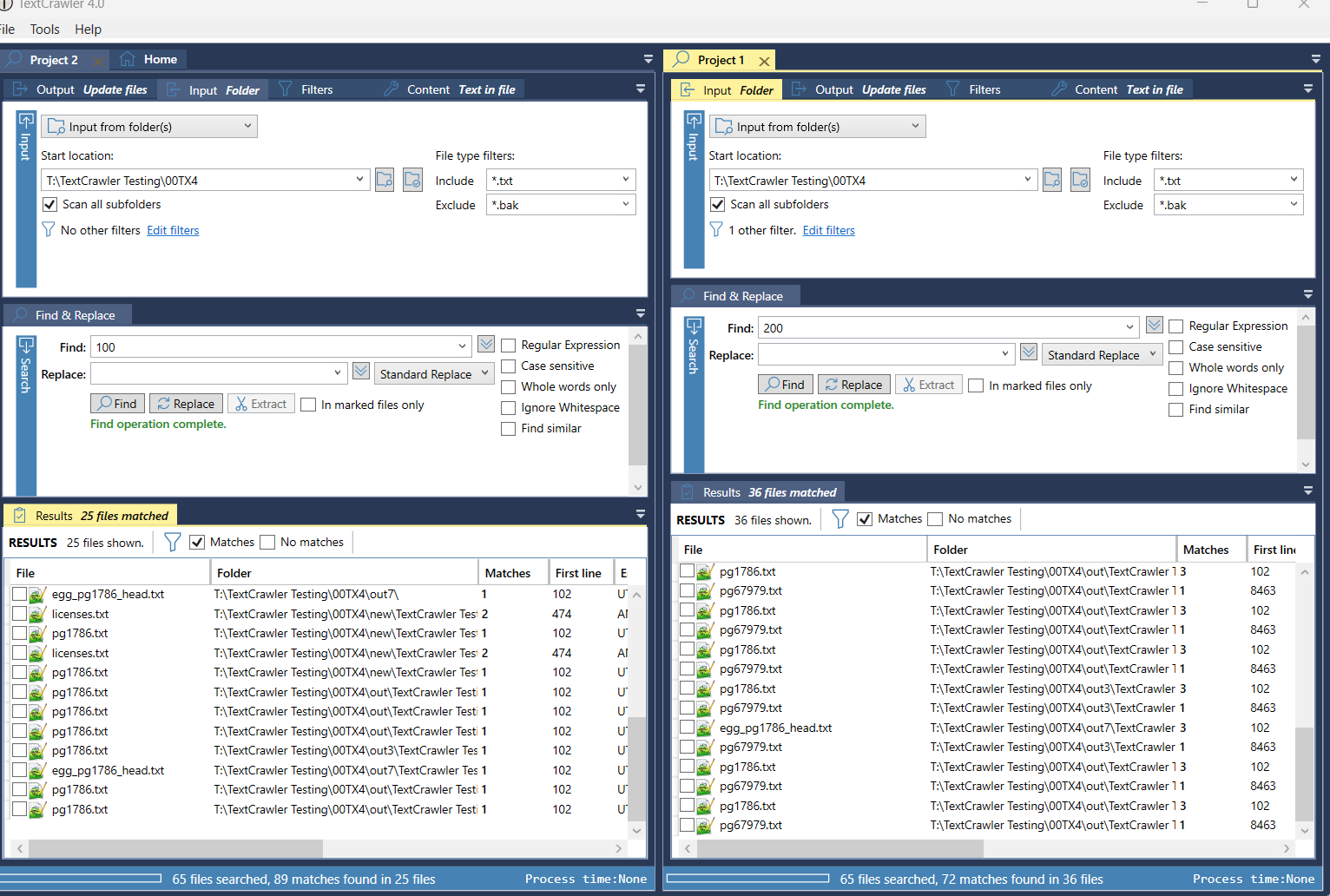This screenshot has width=1330, height=896.
Task: Open the Include file type dropdown in Project 1
Action: tap(1294, 180)
